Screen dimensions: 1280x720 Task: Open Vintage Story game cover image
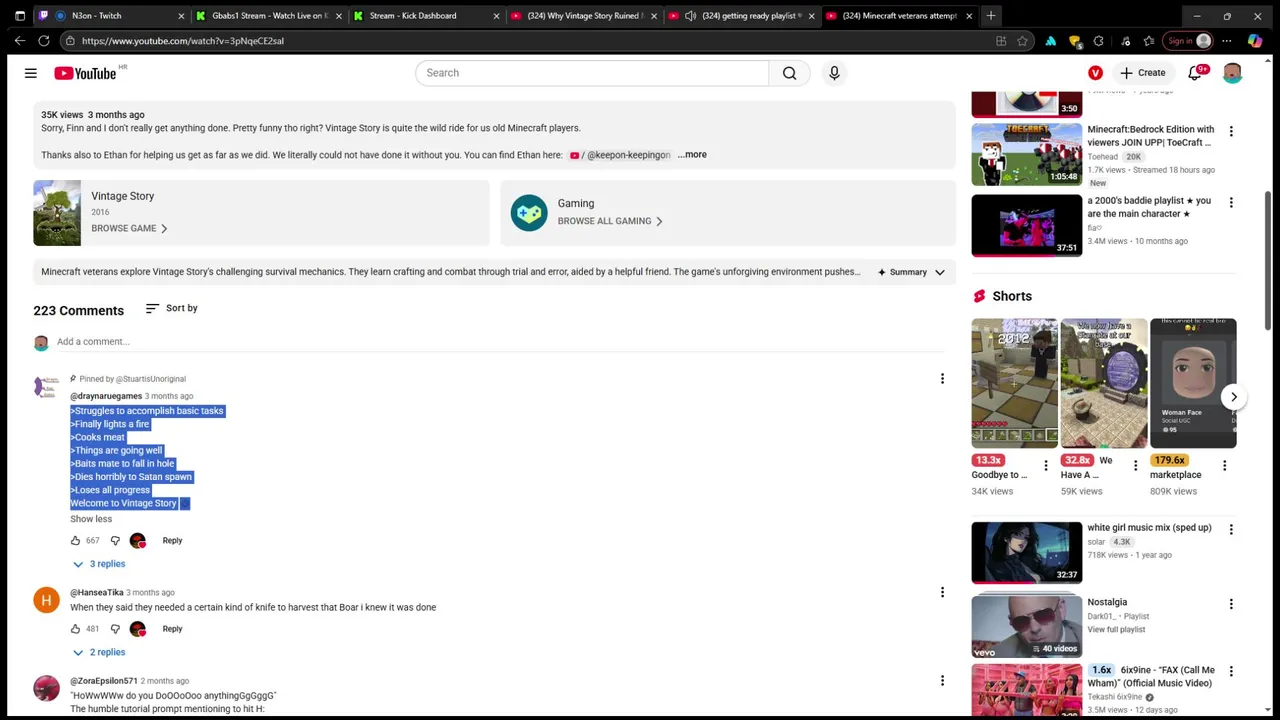coord(57,213)
